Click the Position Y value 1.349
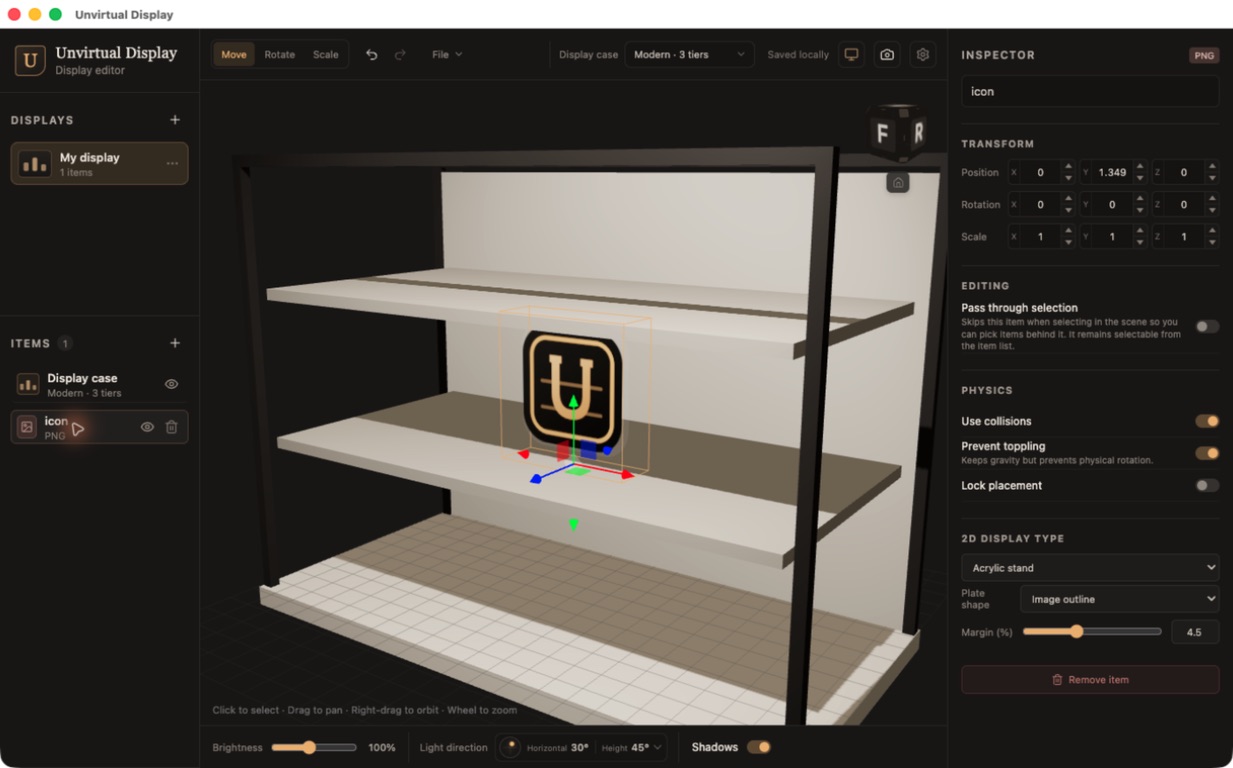Screen dimensions: 1233x768 tap(1113, 173)
